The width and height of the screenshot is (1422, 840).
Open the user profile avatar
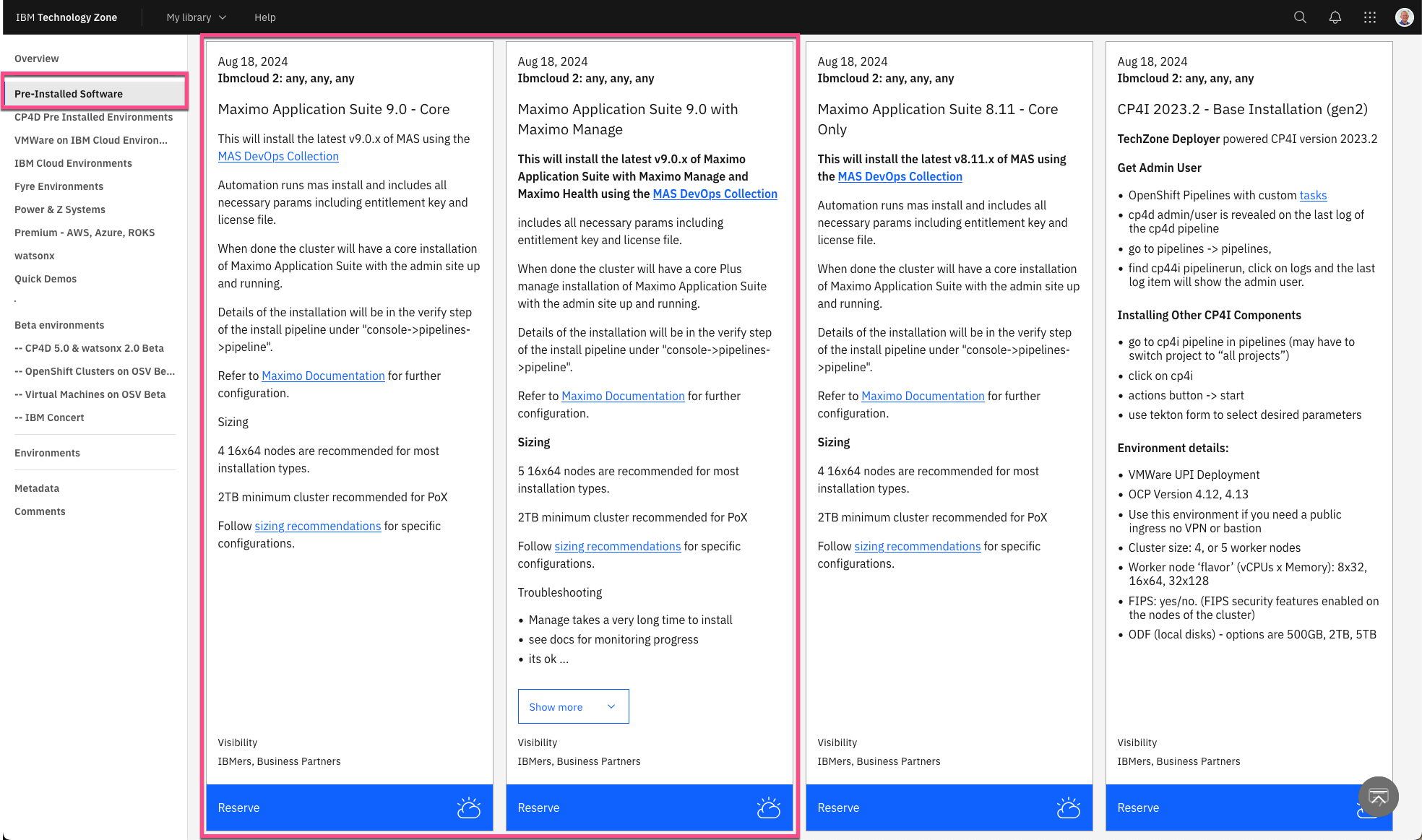(x=1404, y=17)
